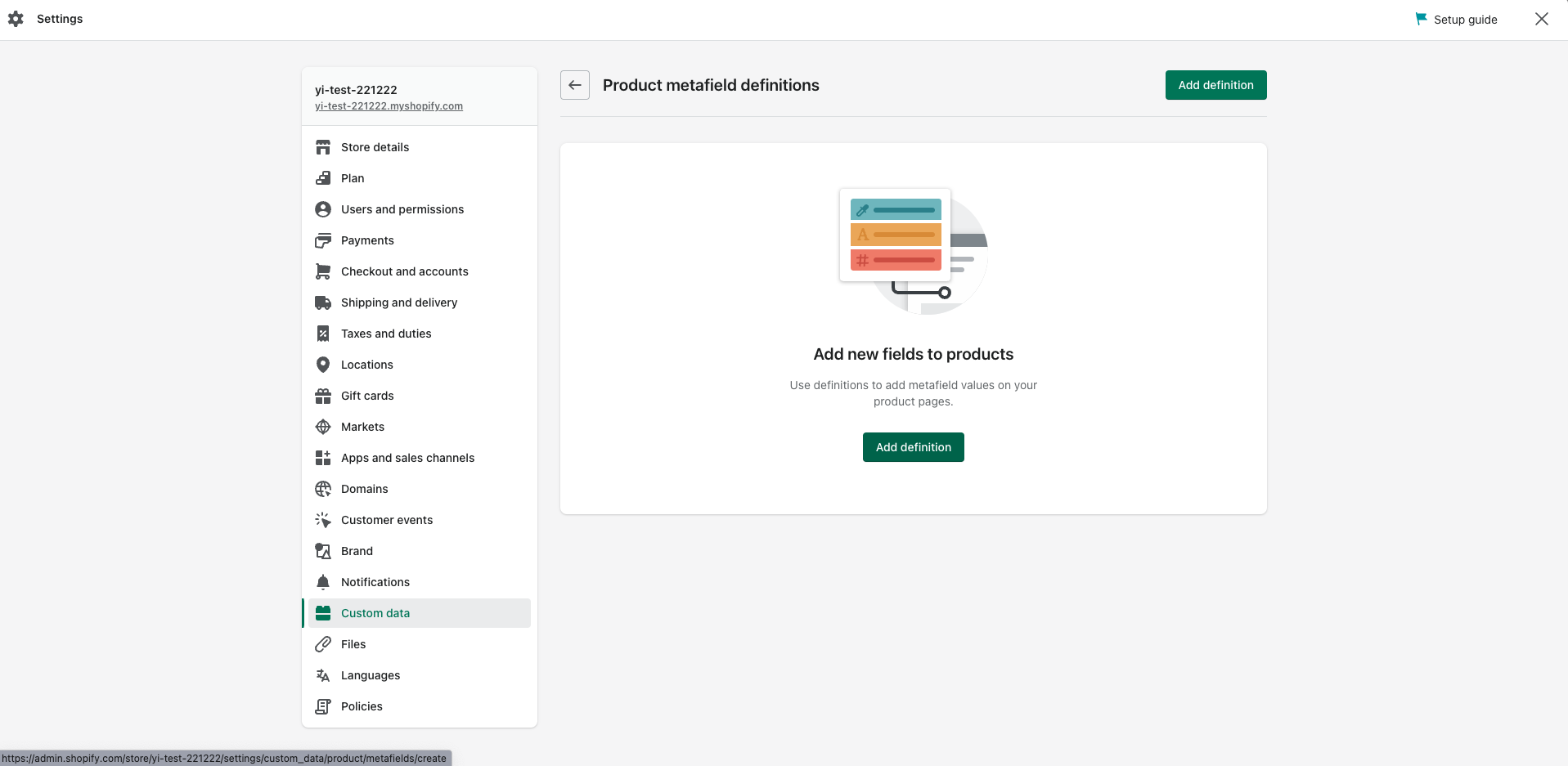Open the Plan settings section
The image size is (1568, 766).
point(353,178)
